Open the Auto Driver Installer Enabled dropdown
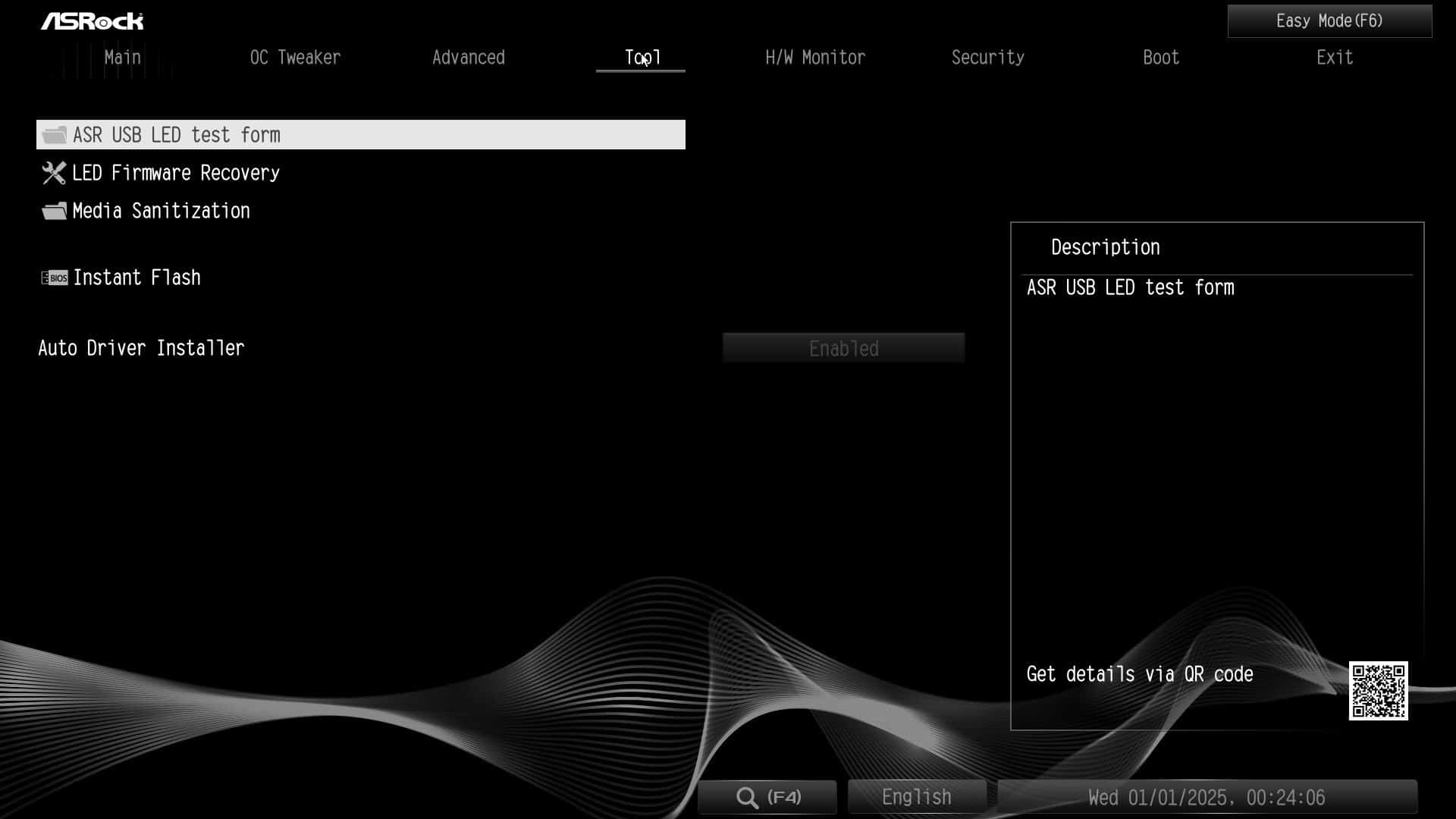The height and width of the screenshot is (819, 1456). click(x=843, y=348)
